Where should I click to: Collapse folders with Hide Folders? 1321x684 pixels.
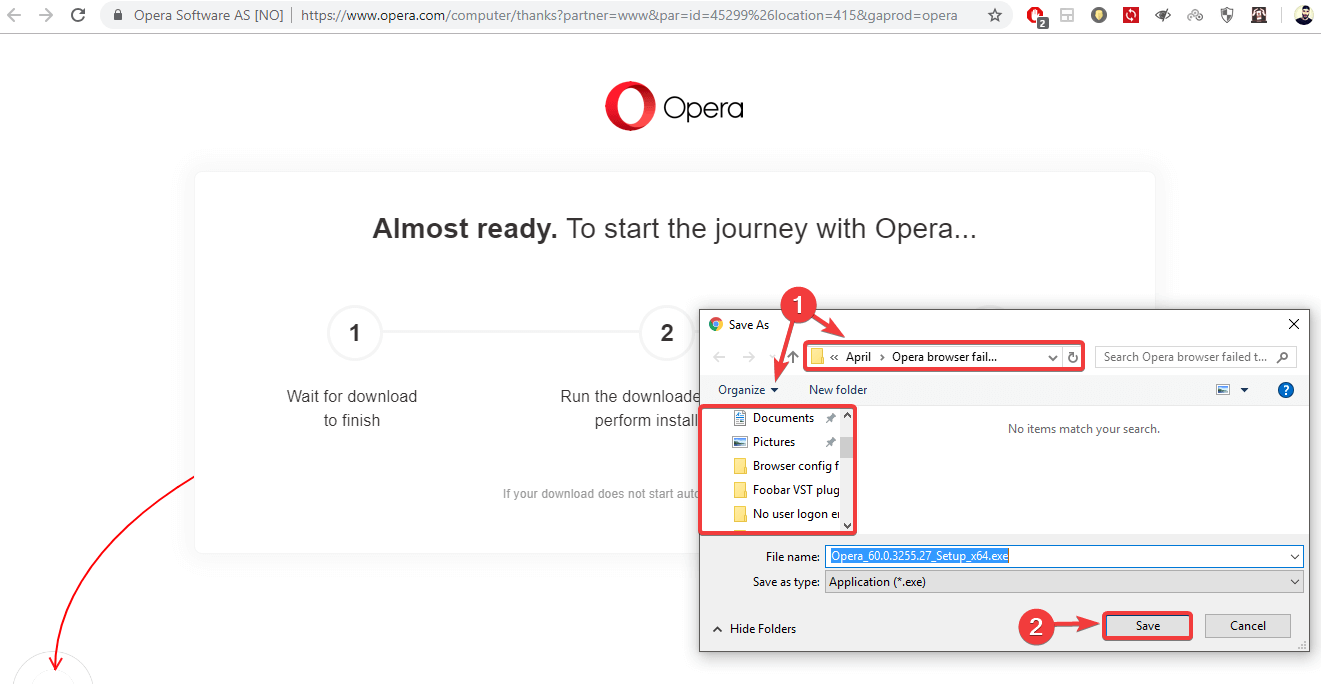(x=754, y=629)
